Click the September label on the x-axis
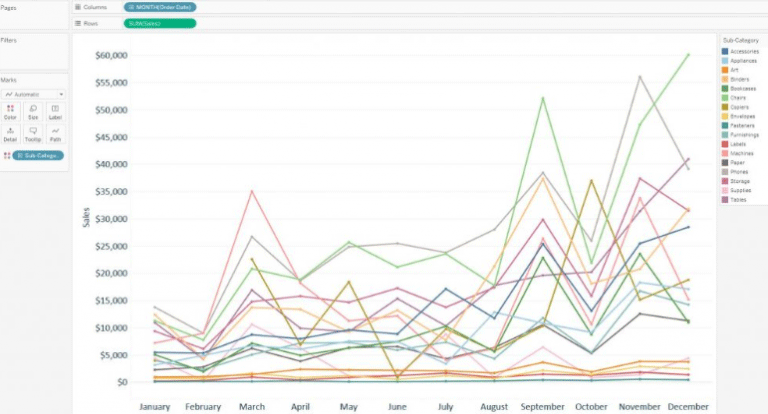 tap(542, 406)
